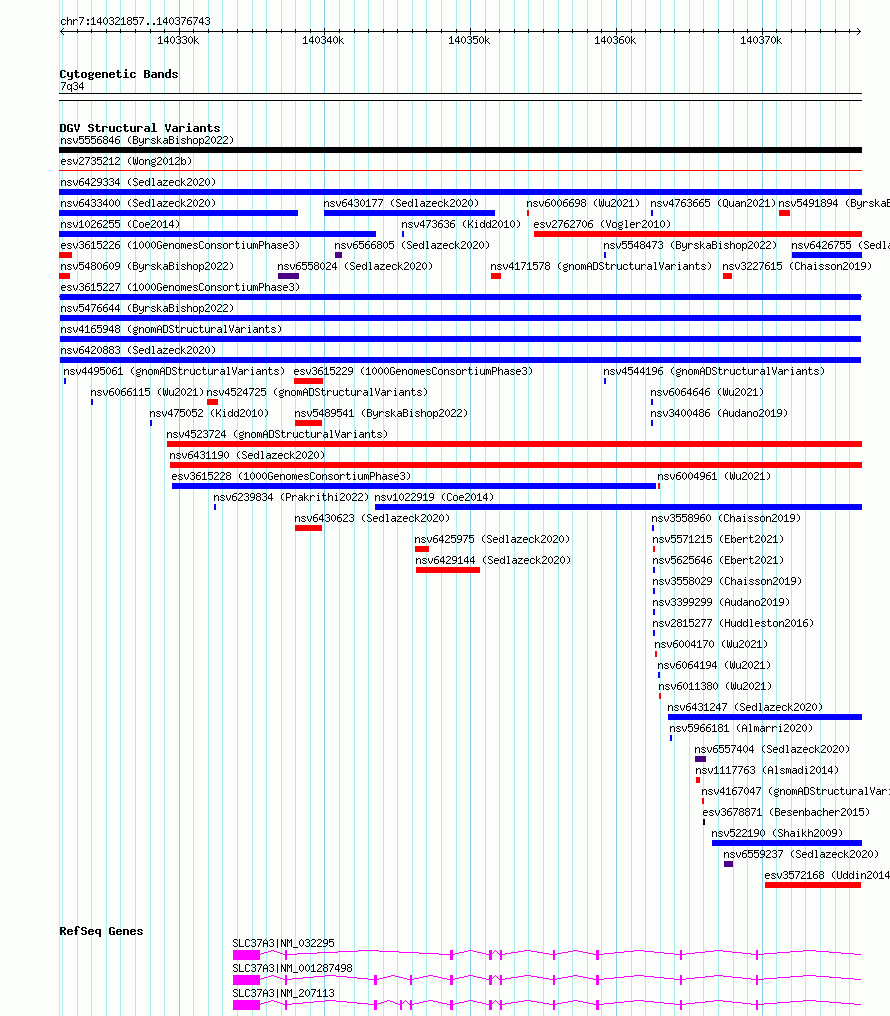890x1016 pixels.
Task: Open nsv6425975 (Sedlazeck2020) label
Action: pos(492,539)
